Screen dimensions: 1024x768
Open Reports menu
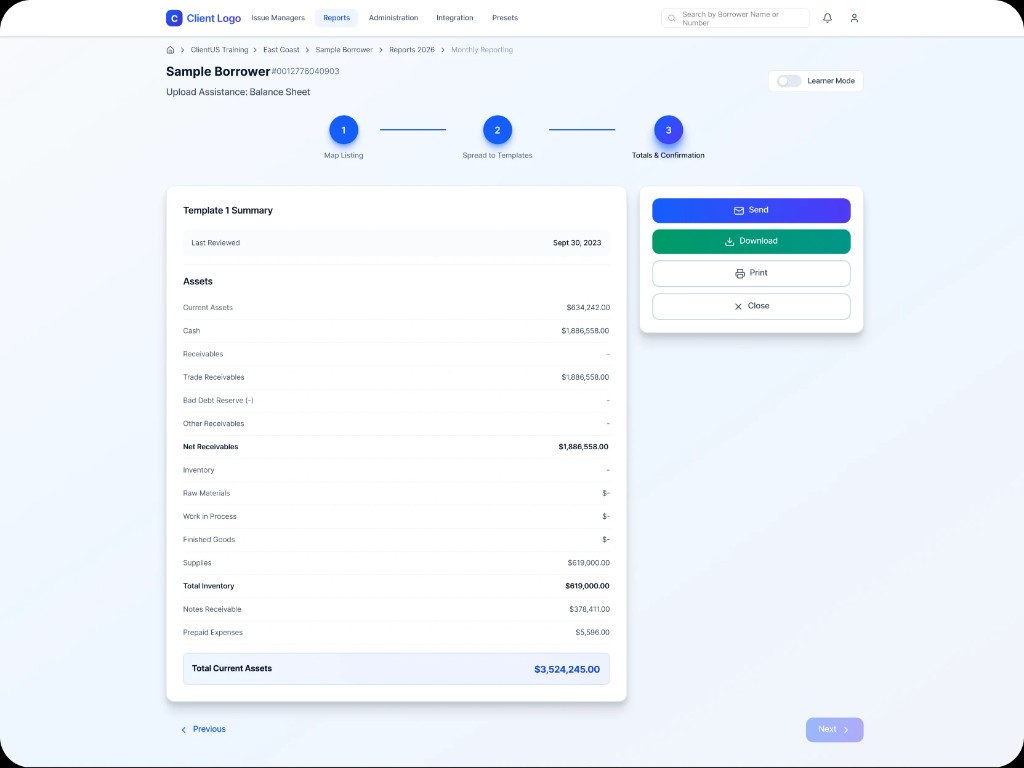tap(336, 18)
